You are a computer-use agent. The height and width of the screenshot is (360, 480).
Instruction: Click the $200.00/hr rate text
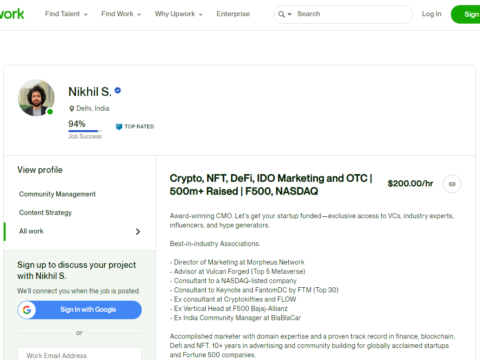pyautogui.click(x=410, y=184)
